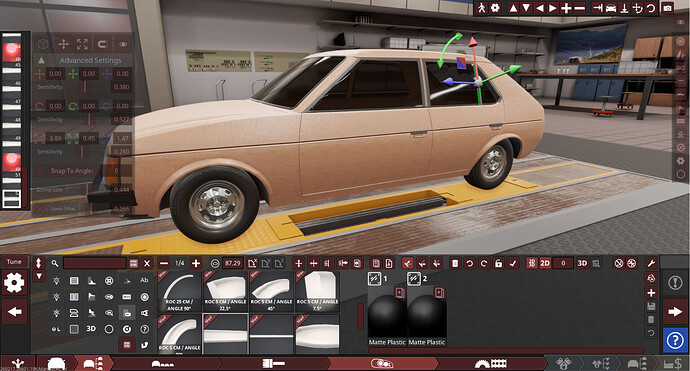Toggle 2D fixture mode
The height and width of the screenshot is (371, 690).
pyautogui.click(x=545, y=263)
